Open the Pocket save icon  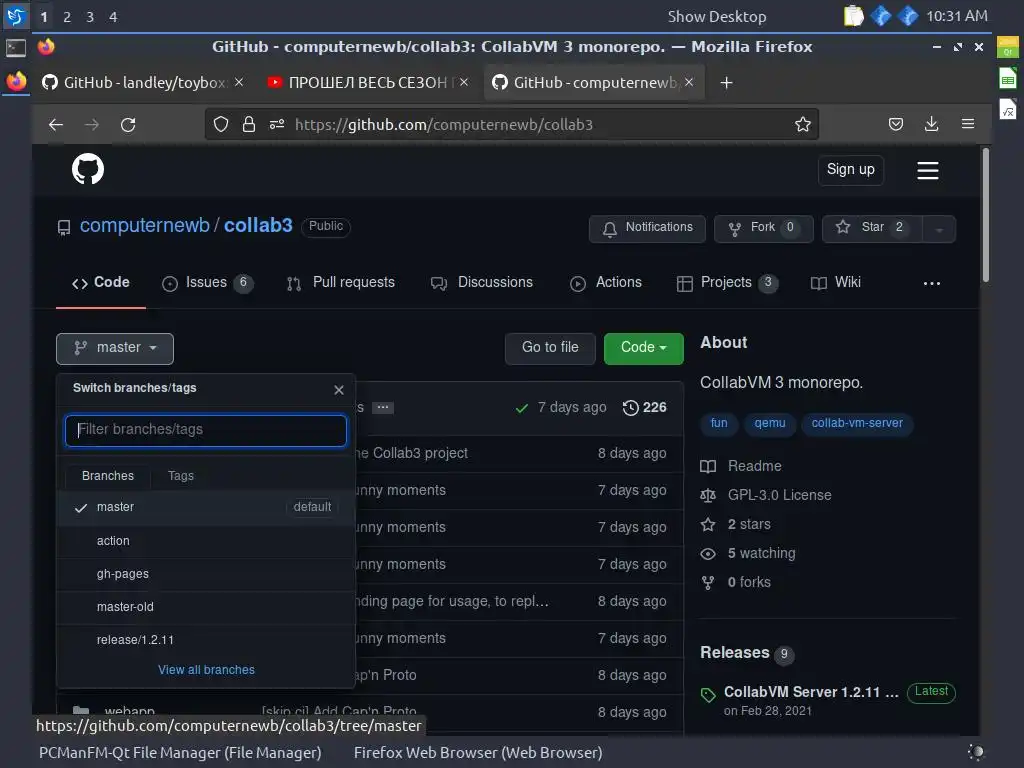pos(895,124)
